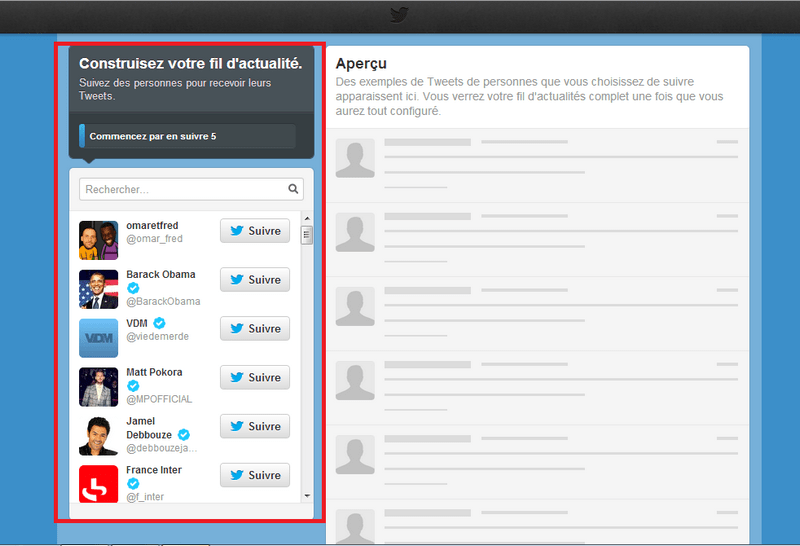Click Barack Obama verified badge
The image size is (800, 546).
click(x=133, y=288)
